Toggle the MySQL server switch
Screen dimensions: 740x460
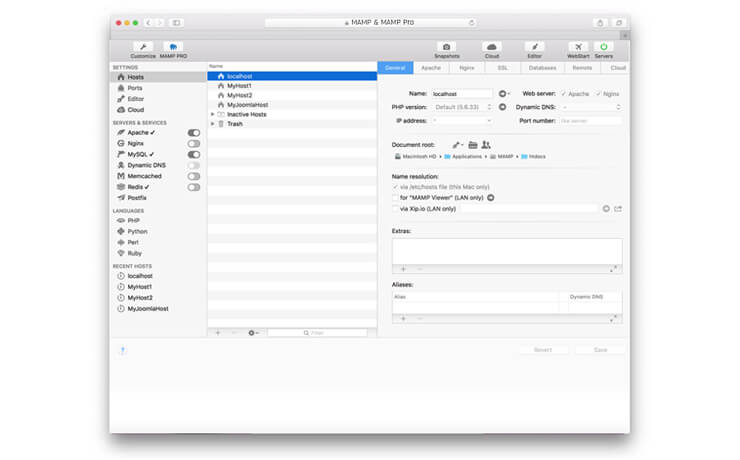point(193,154)
